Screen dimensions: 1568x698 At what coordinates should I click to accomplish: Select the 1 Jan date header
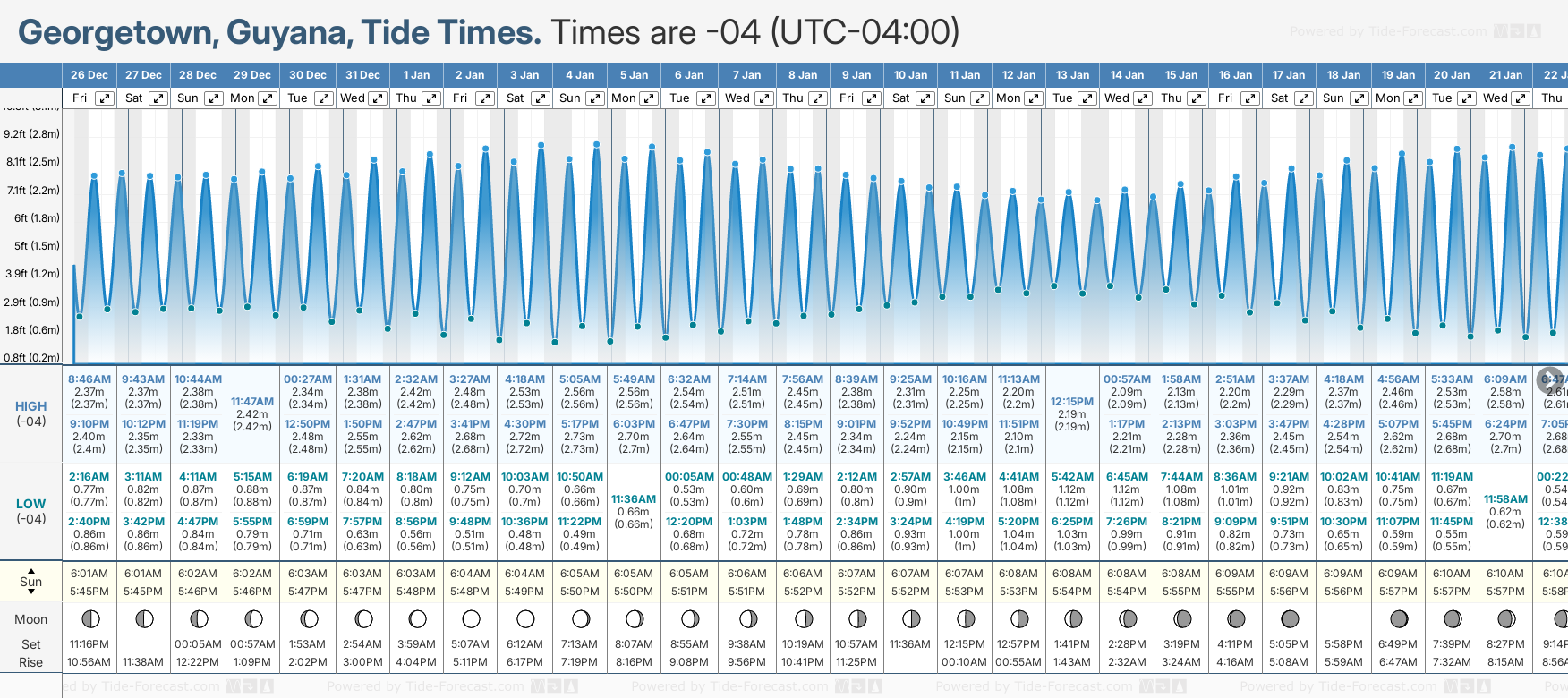click(416, 75)
